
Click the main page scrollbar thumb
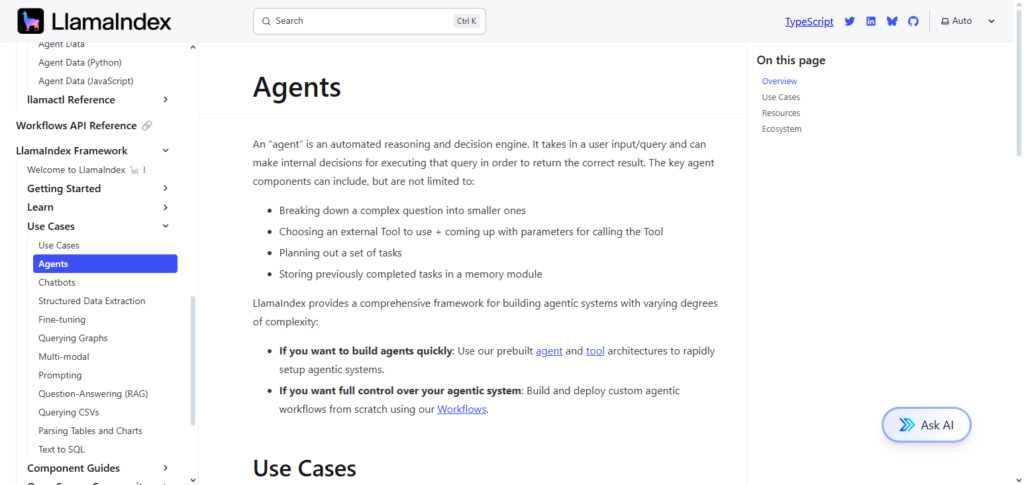[x=1019, y=84]
